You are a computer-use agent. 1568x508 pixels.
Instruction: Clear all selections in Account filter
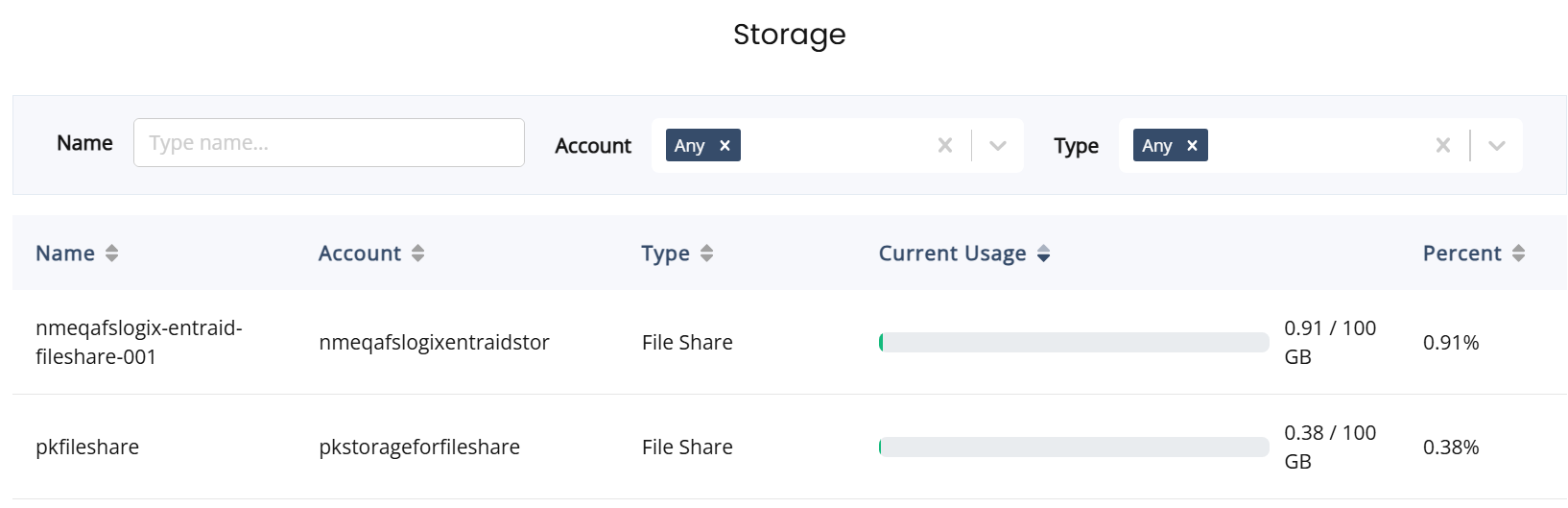(x=945, y=145)
